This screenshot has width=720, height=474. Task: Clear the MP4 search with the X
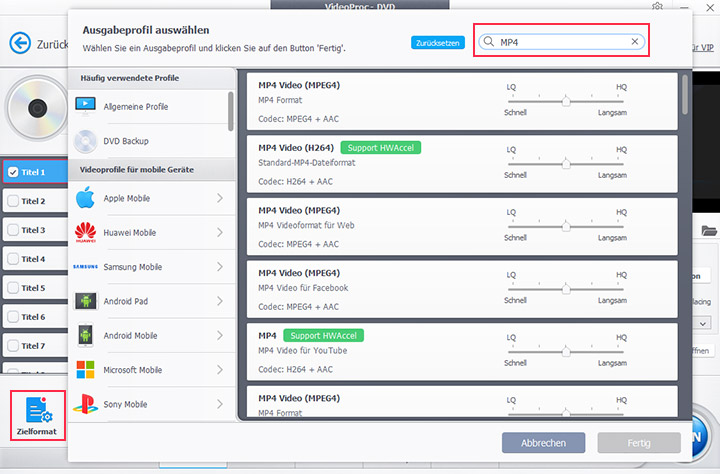[x=635, y=42]
